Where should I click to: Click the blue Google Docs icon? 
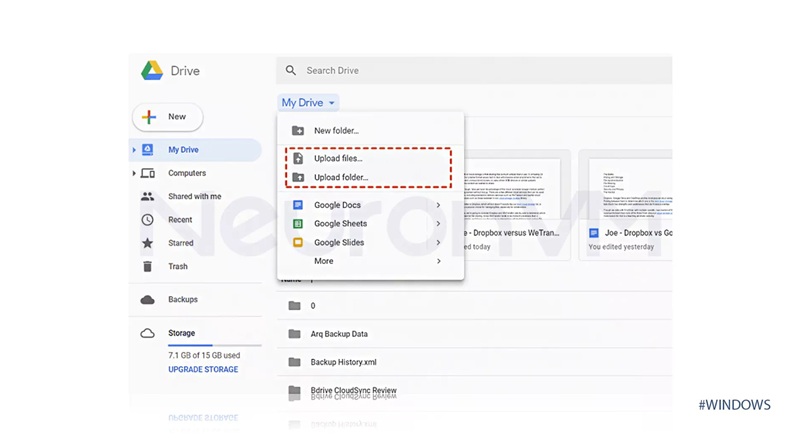pos(298,205)
